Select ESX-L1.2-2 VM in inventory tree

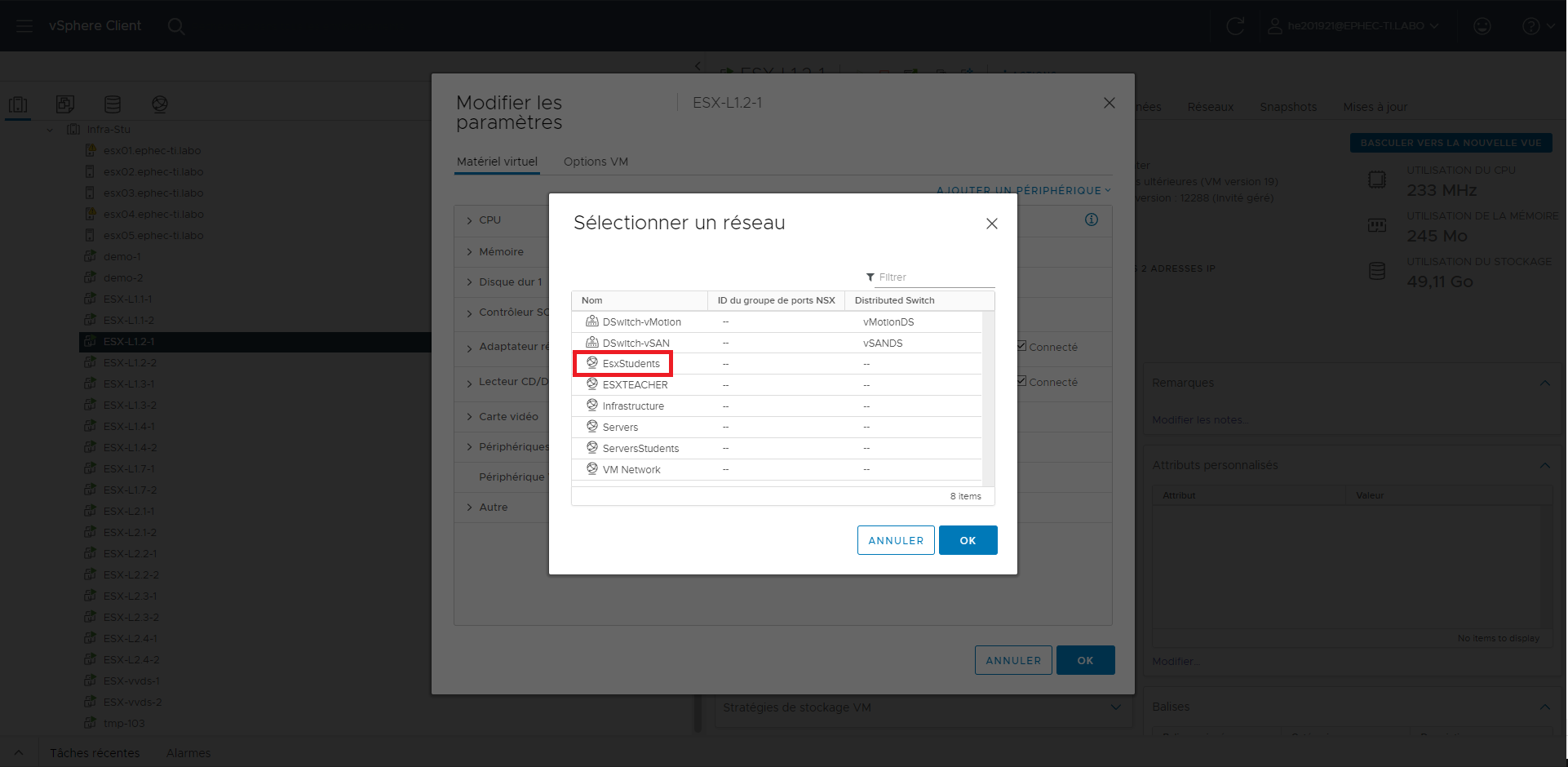point(130,362)
